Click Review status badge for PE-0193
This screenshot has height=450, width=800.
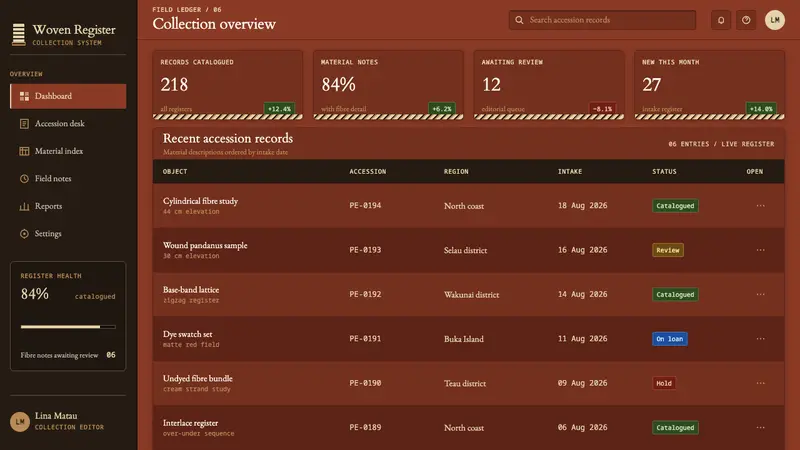668,250
